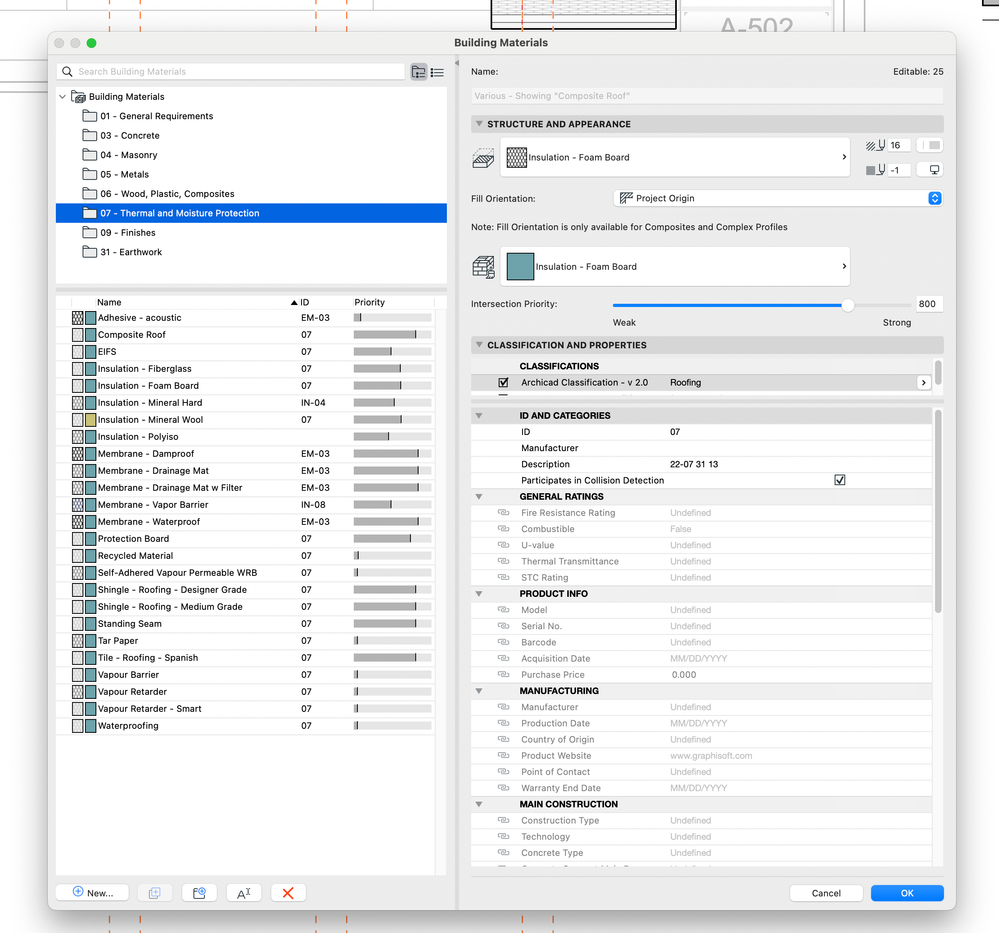Collapse the ID and Categories group
Screen dimensions: 999x933
[479, 416]
